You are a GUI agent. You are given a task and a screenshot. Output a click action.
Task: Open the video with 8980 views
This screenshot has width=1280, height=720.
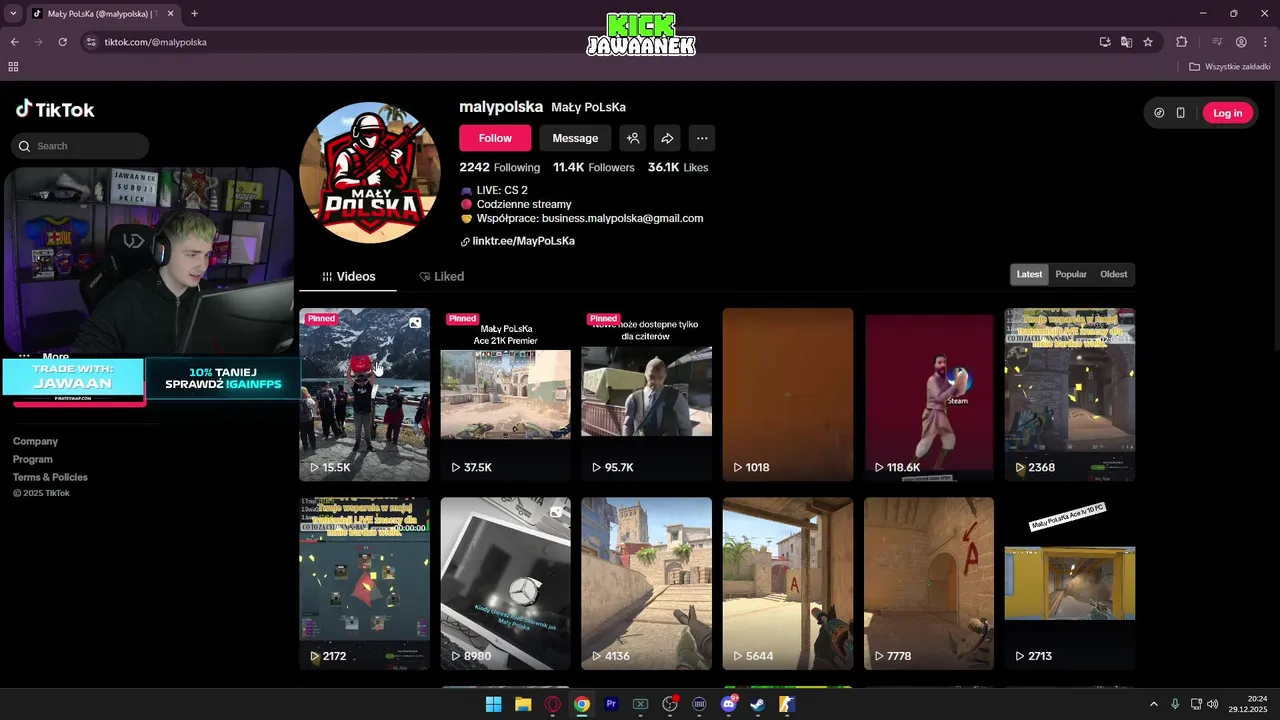coord(505,583)
